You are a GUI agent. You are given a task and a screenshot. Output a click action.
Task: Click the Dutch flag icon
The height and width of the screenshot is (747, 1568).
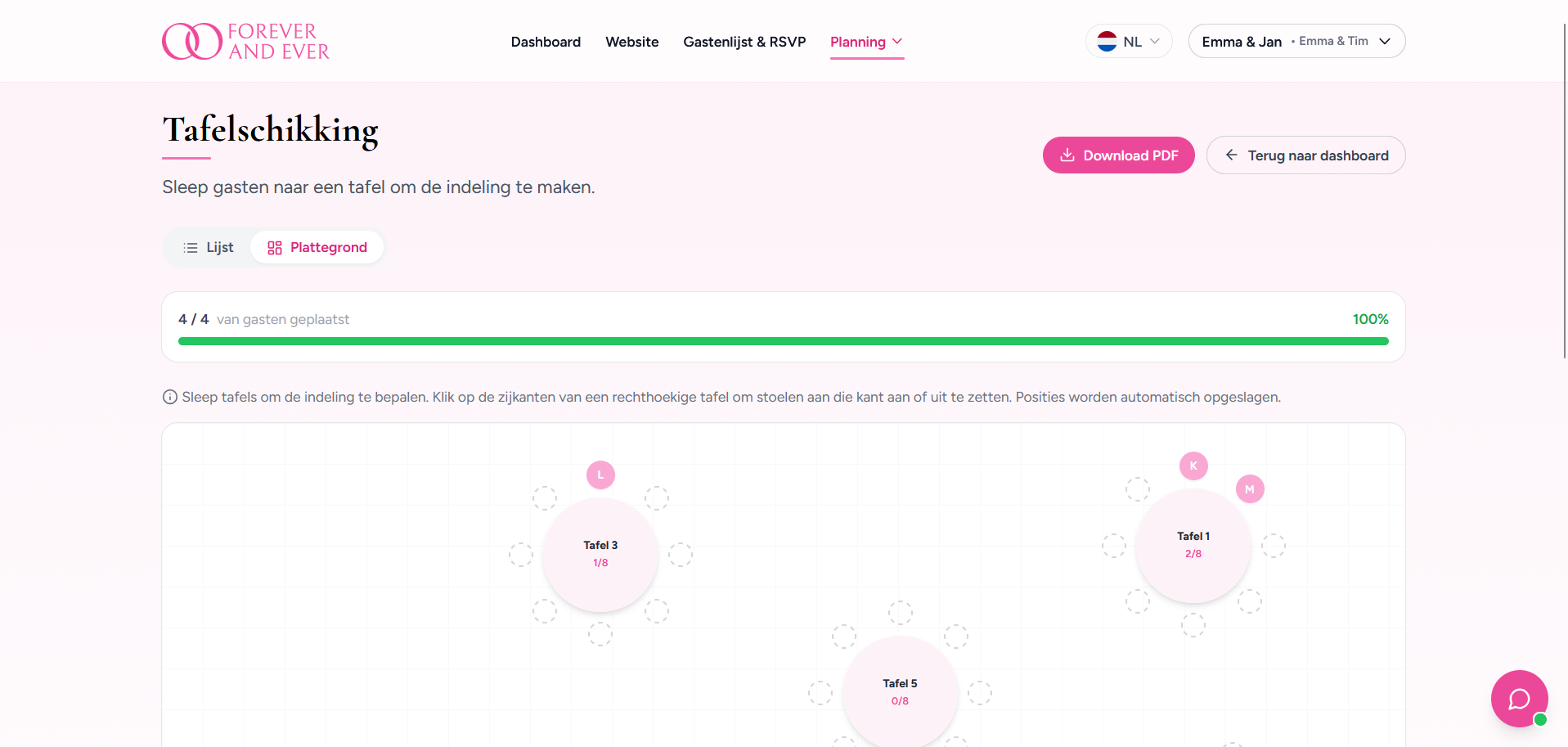coord(1107,42)
